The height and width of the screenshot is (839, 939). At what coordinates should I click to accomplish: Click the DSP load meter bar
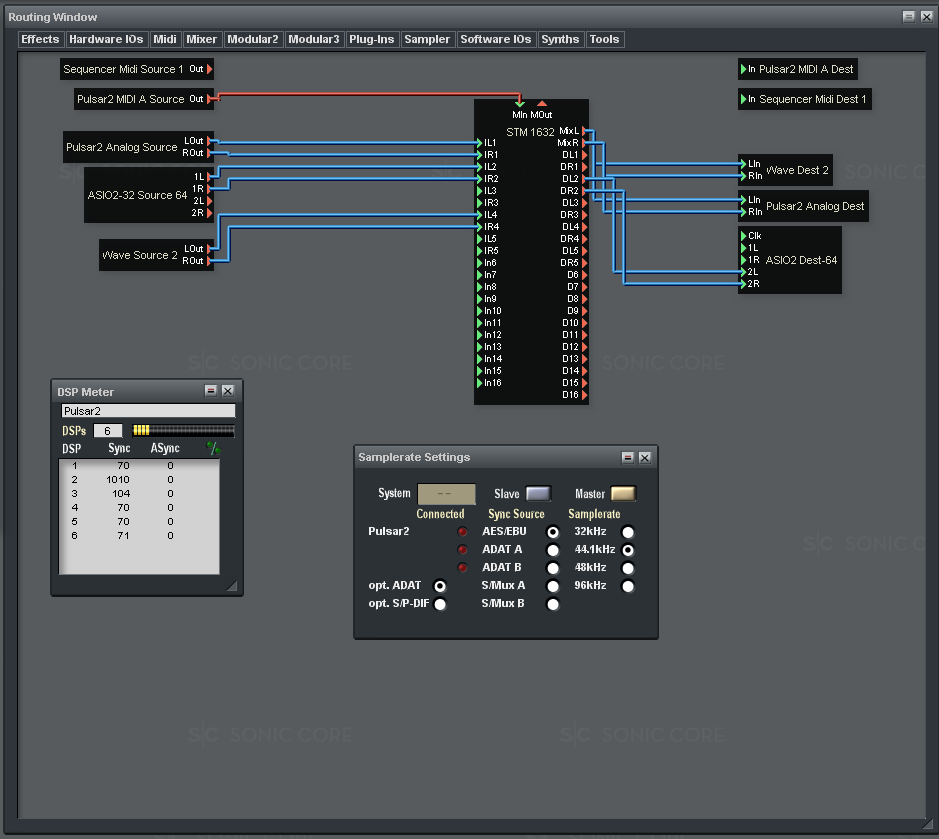183,430
